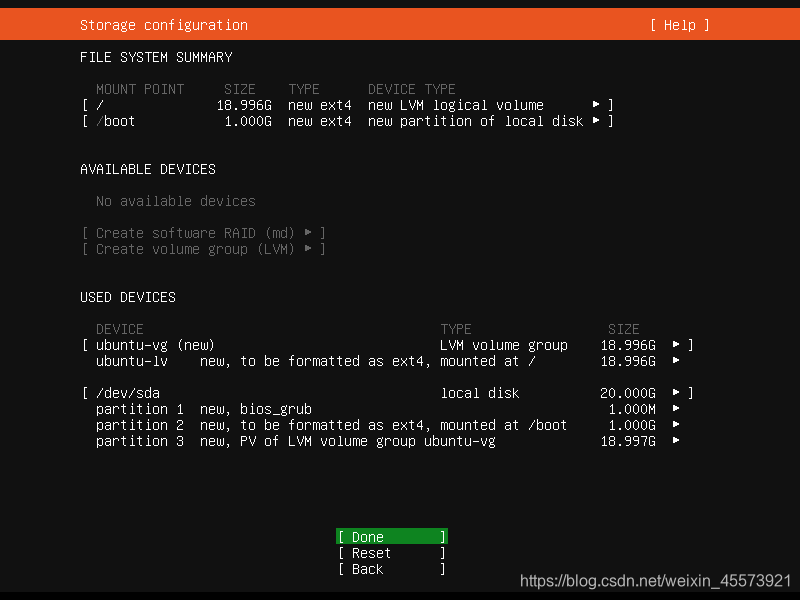This screenshot has width=800, height=600.
Task: Click the AVAILABLE DEVICES heading
Action: click(x=148, y=169)
